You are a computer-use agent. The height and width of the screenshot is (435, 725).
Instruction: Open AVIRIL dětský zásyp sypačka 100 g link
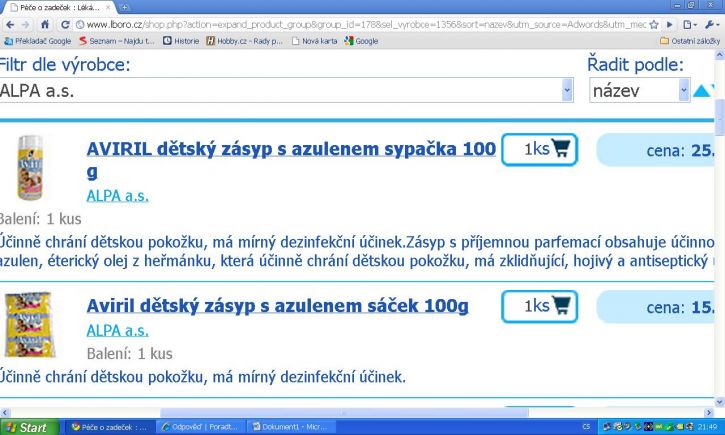(x=291, y=160)
